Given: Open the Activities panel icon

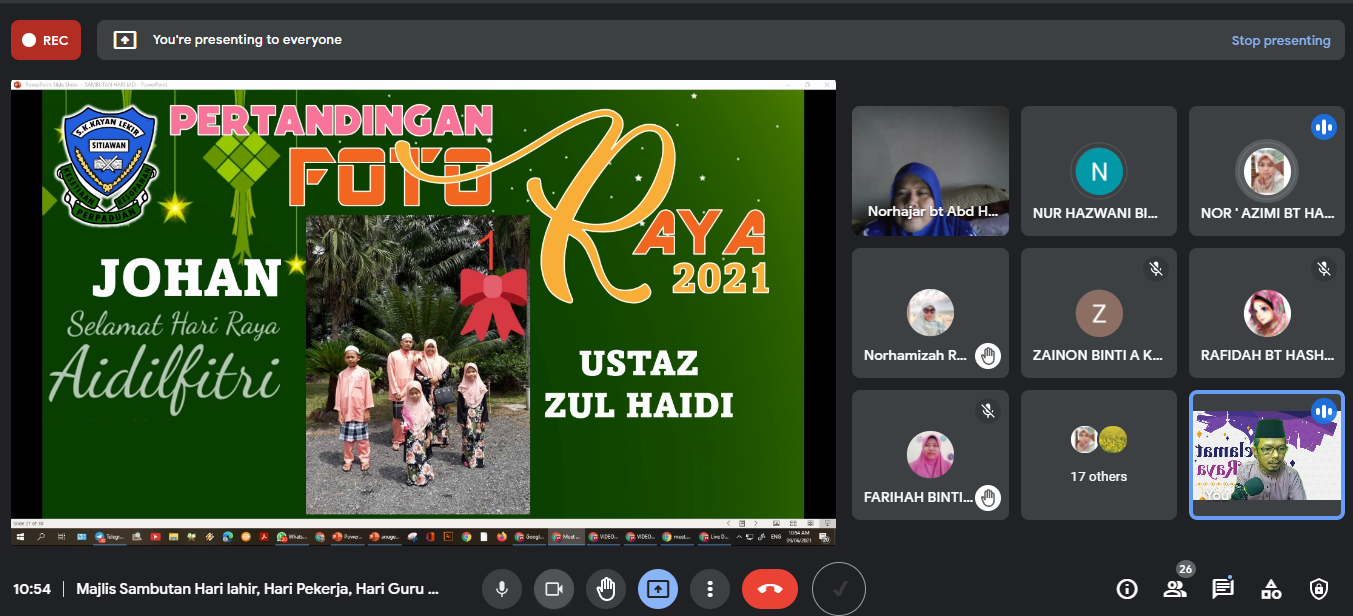Looking at the screenshot, I should pos(1270,588).
